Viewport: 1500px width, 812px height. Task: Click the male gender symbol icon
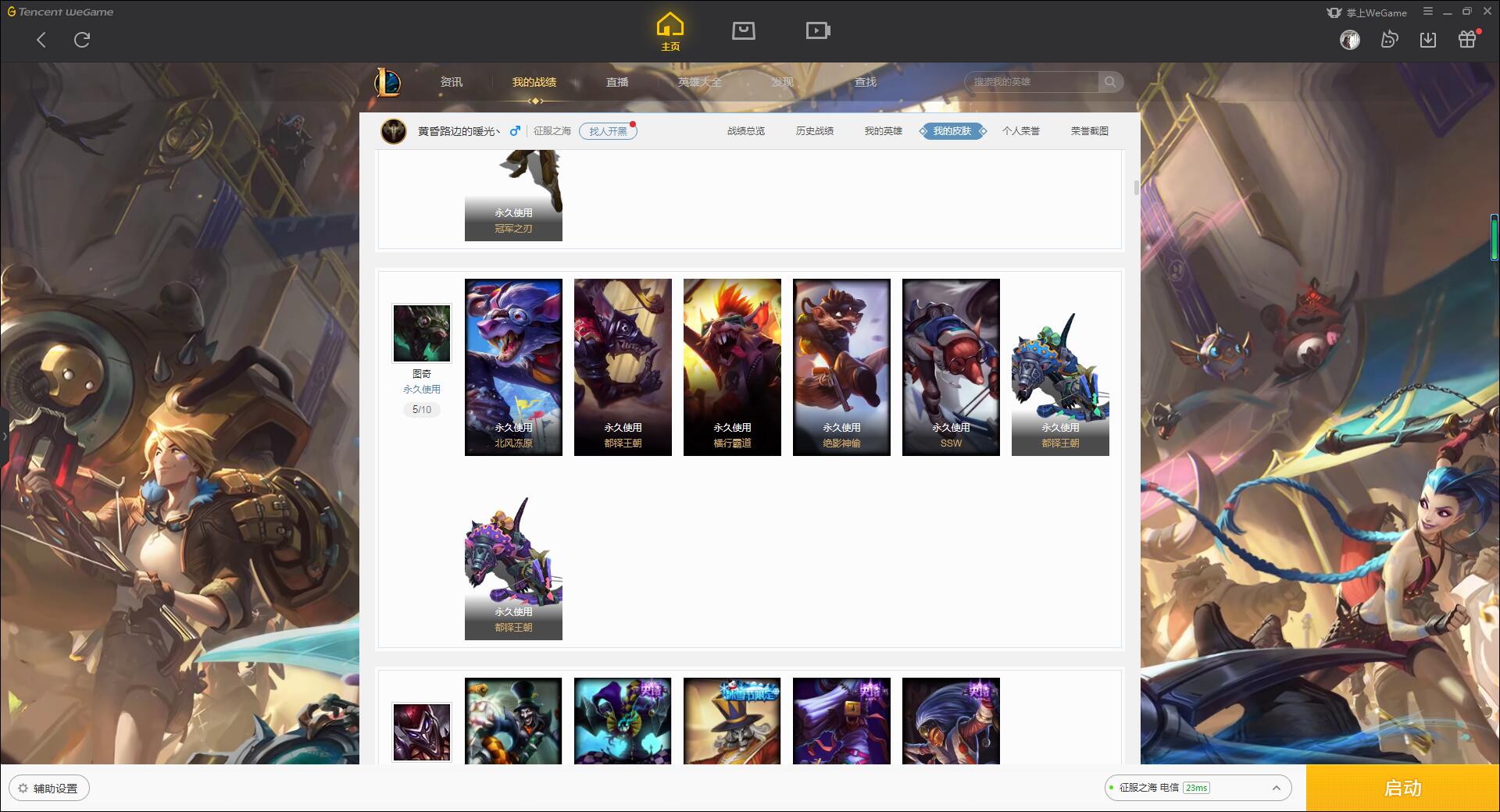(x=515, y=130)
